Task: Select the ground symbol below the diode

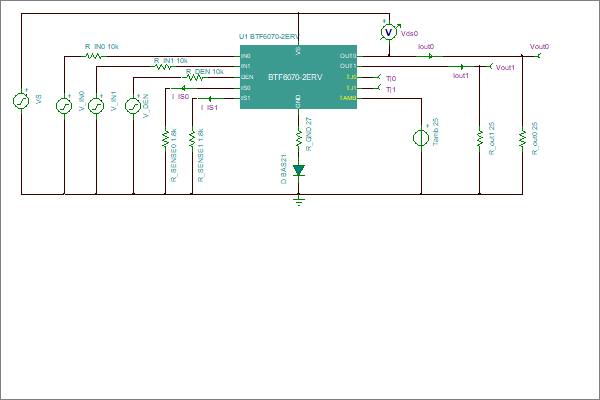Action: [x=299, y=201]
